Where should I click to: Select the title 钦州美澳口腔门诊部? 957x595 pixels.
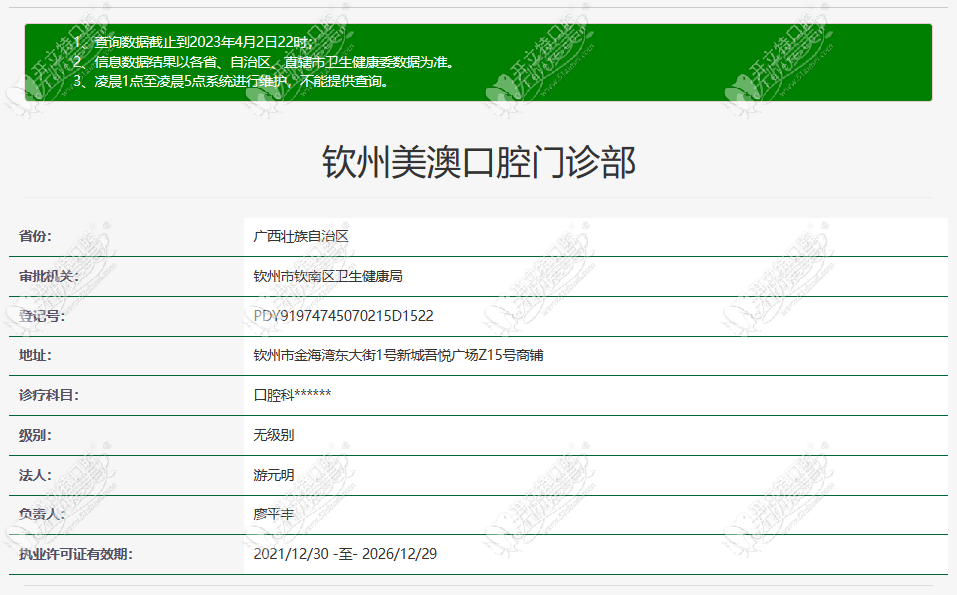click(478, 162)
